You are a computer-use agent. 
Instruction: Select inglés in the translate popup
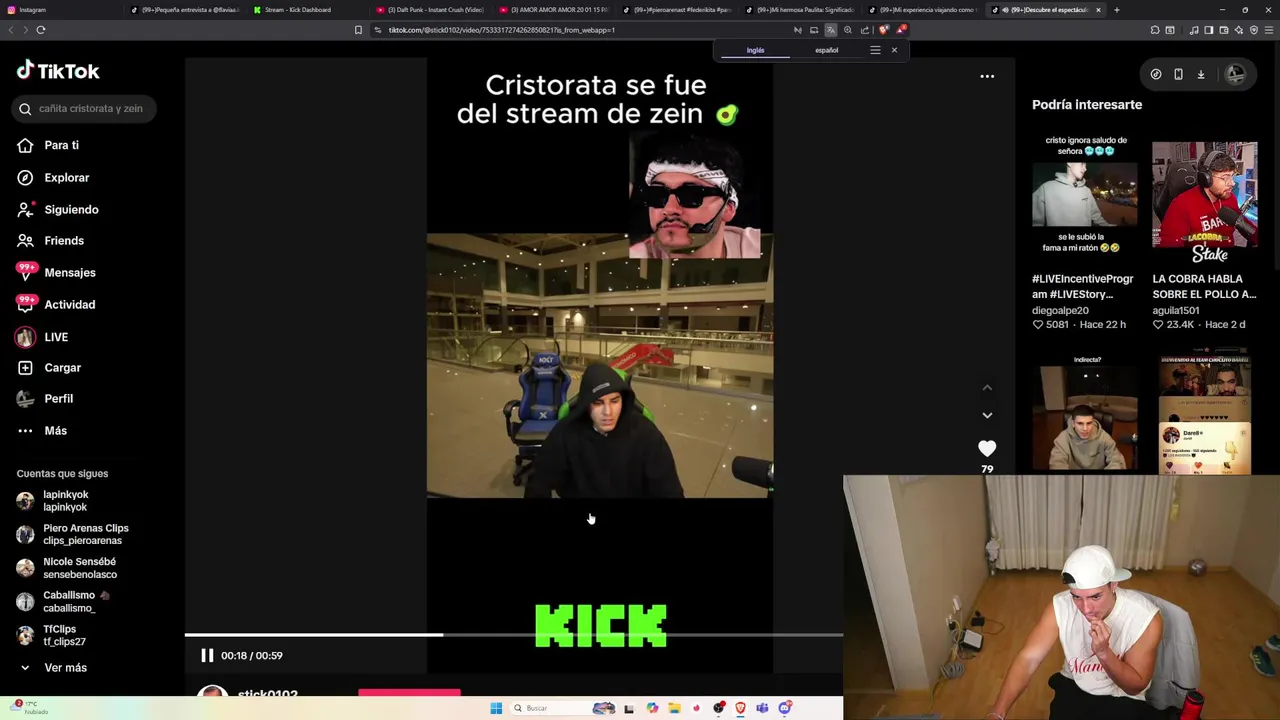point(755,50)
